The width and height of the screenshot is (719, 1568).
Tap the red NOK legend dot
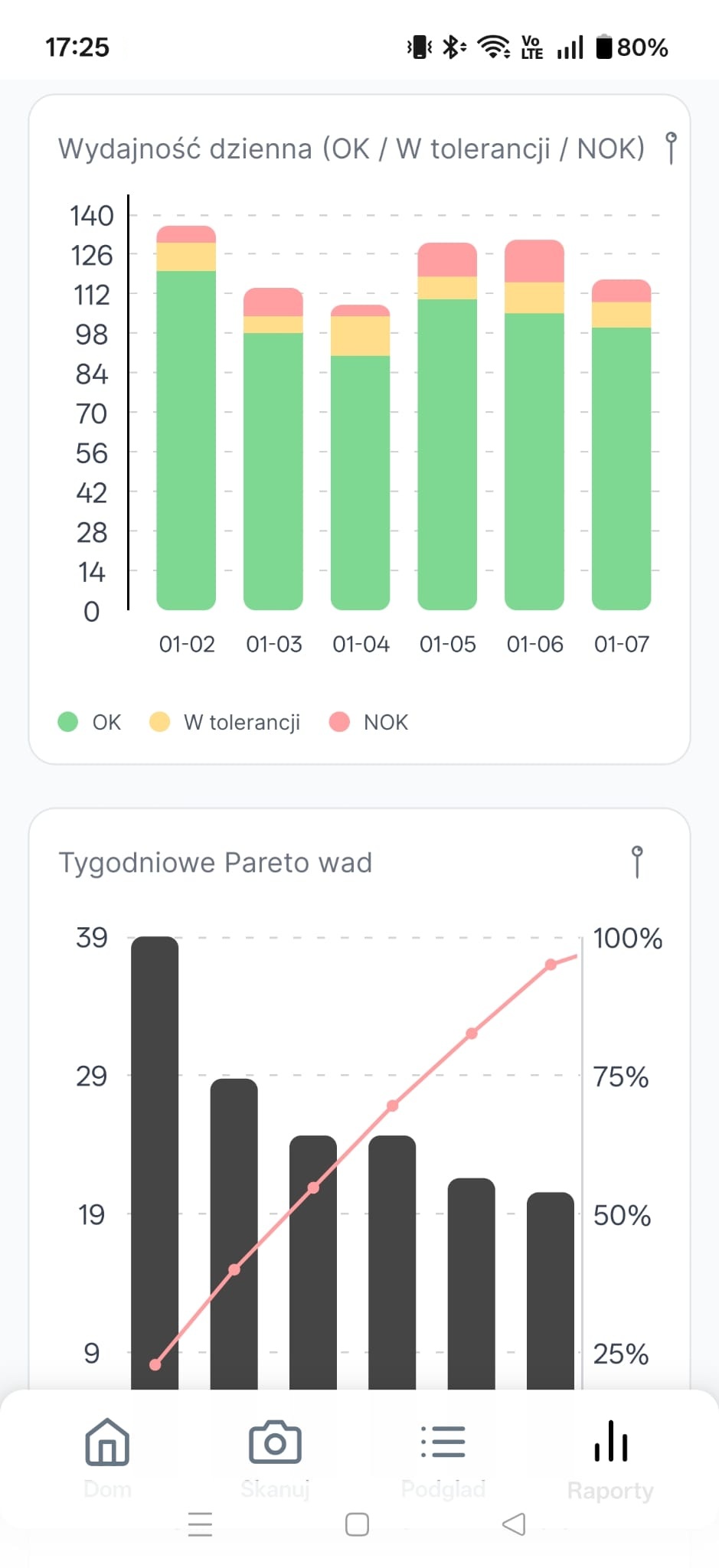coord(339,722)
